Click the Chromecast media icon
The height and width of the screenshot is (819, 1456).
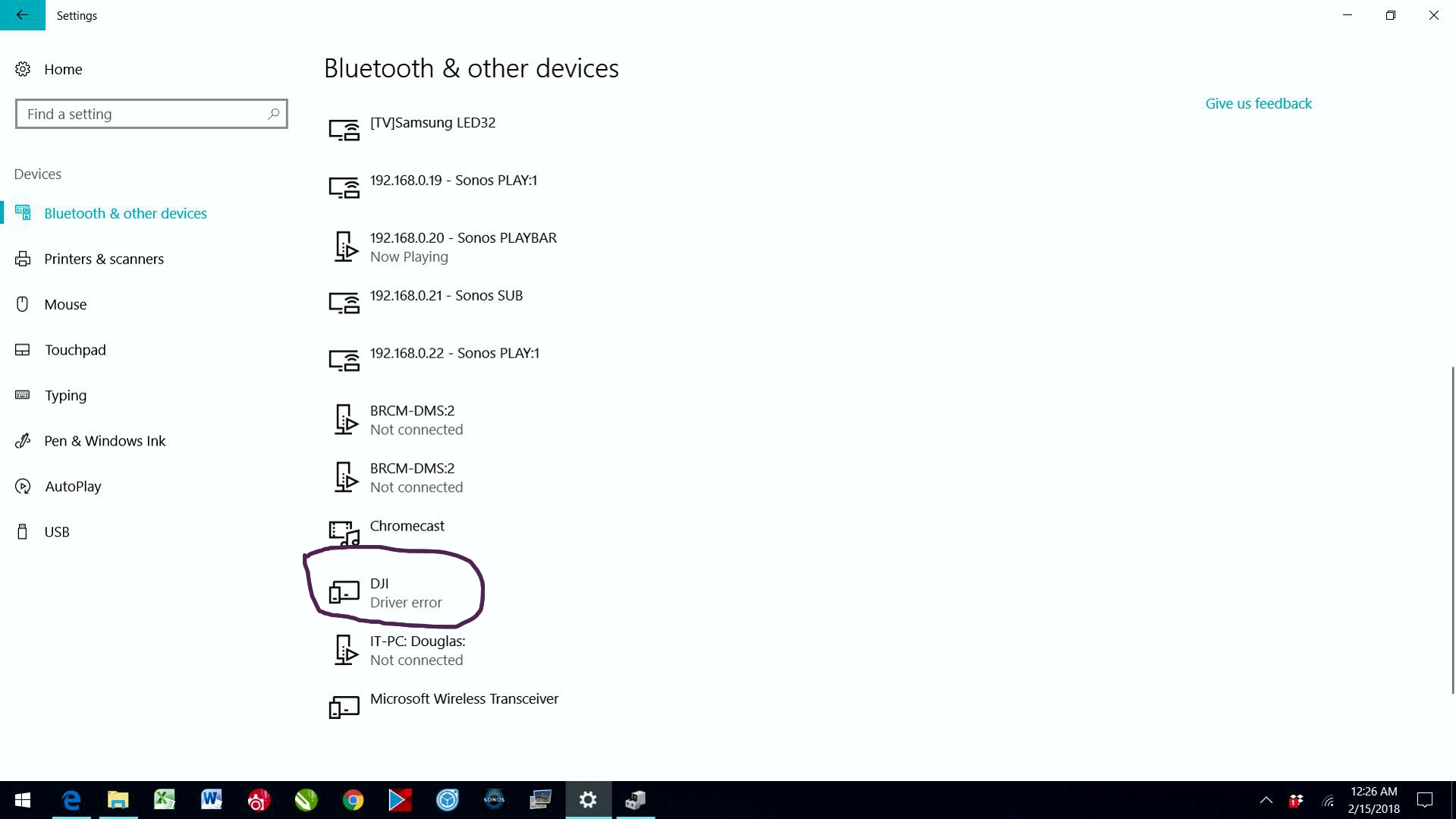344,533
